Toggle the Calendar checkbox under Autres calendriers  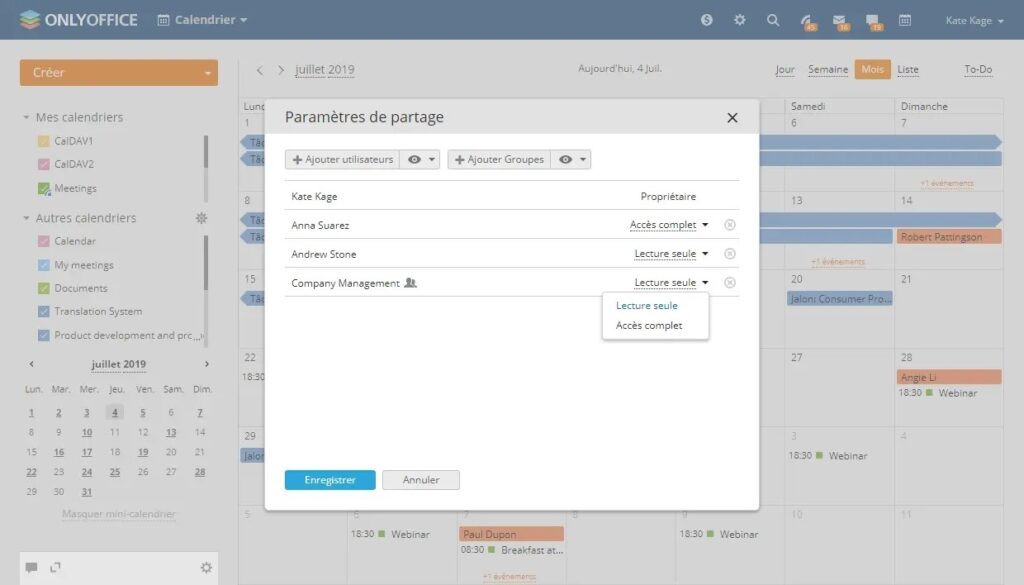44,242
